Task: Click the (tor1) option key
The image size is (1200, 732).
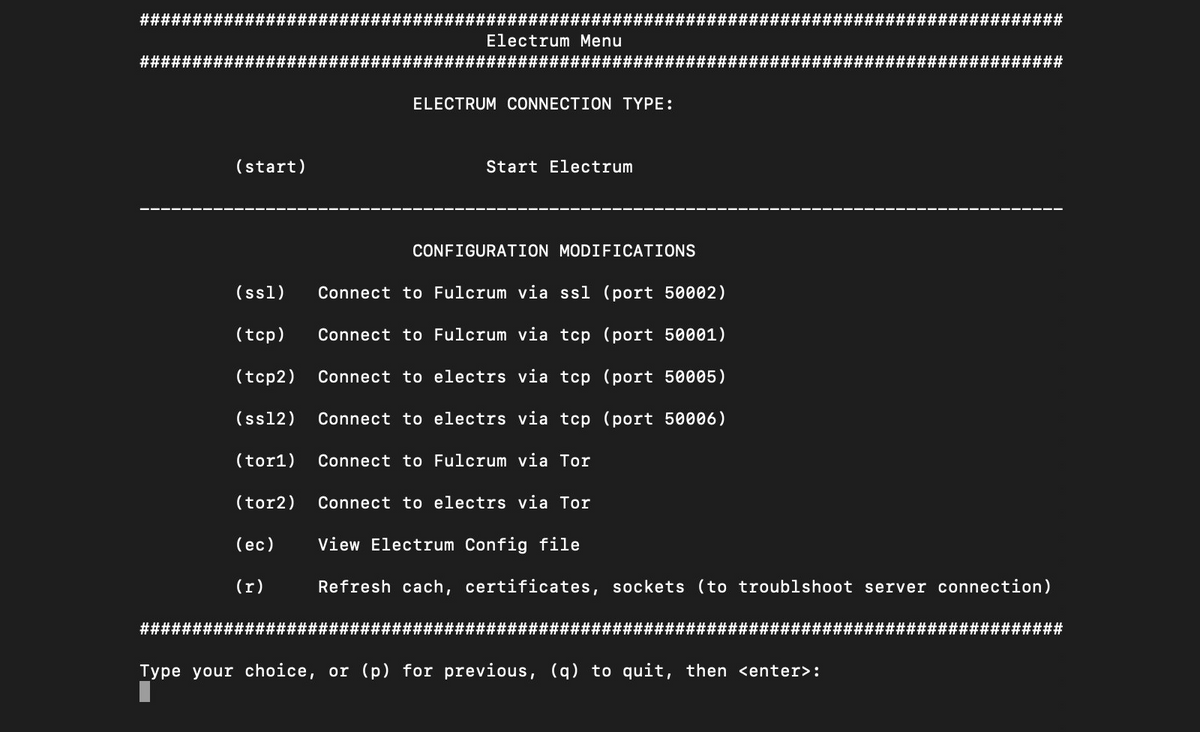Action: (265, 461)
